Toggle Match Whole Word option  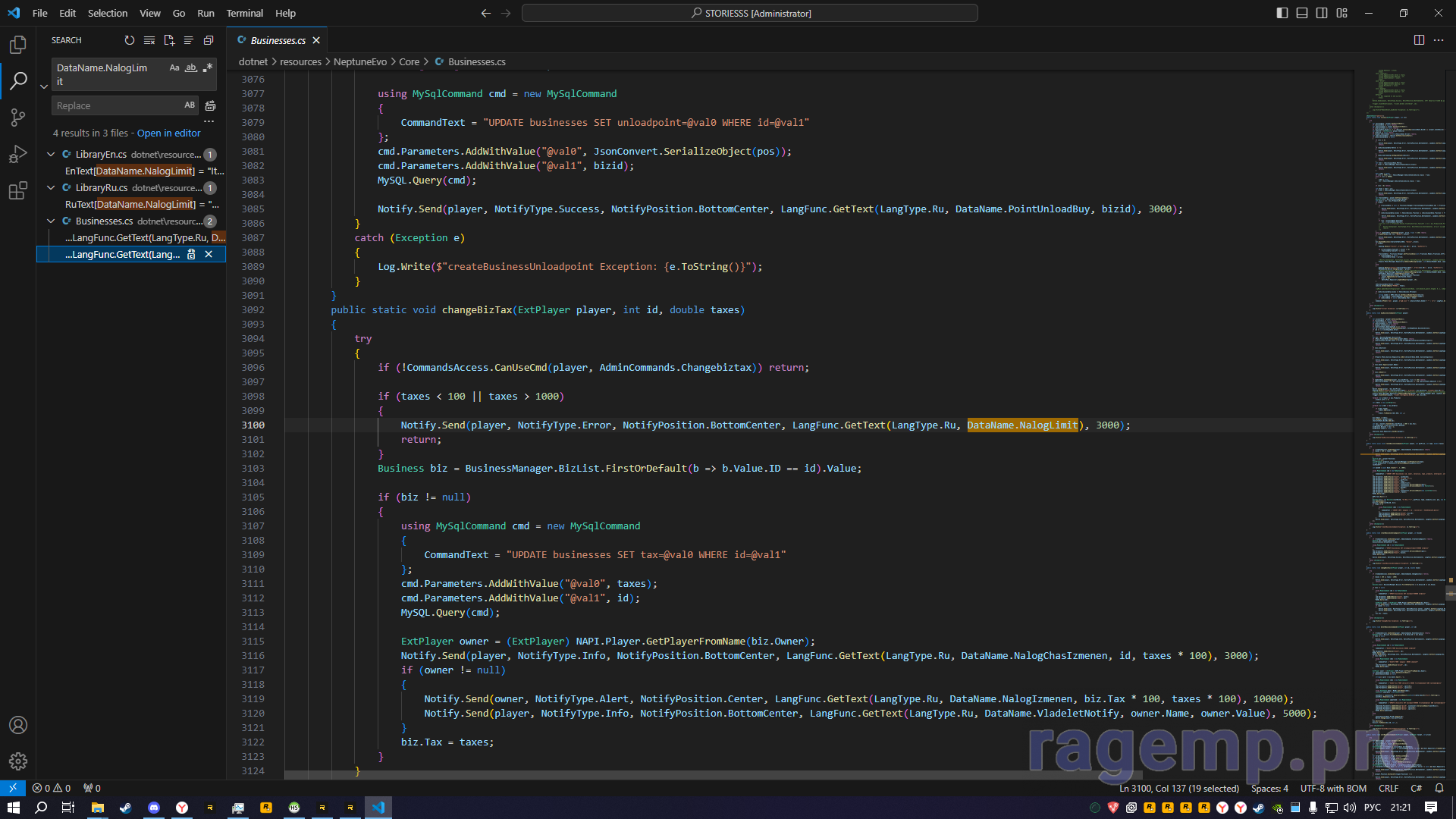pos(191,67)
